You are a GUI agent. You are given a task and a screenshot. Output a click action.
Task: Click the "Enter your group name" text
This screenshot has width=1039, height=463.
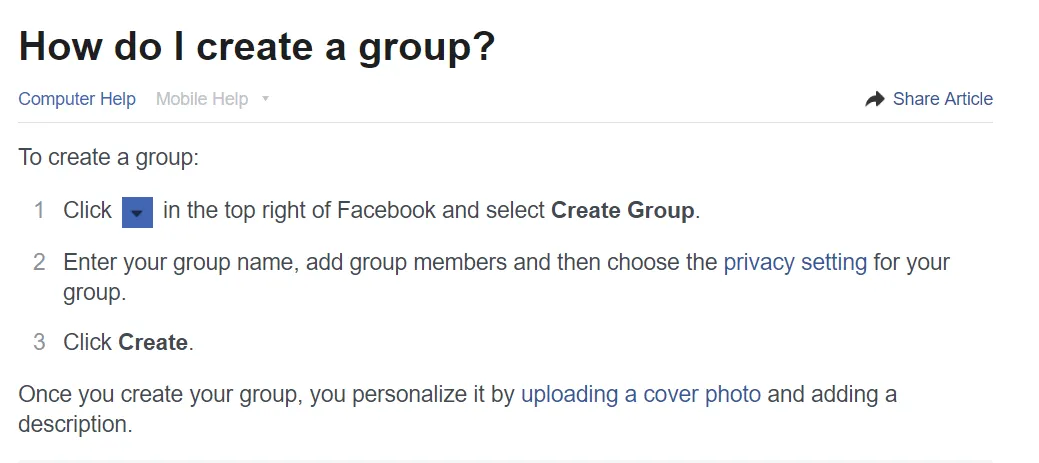pyautogui.click(x=180, y=262)
